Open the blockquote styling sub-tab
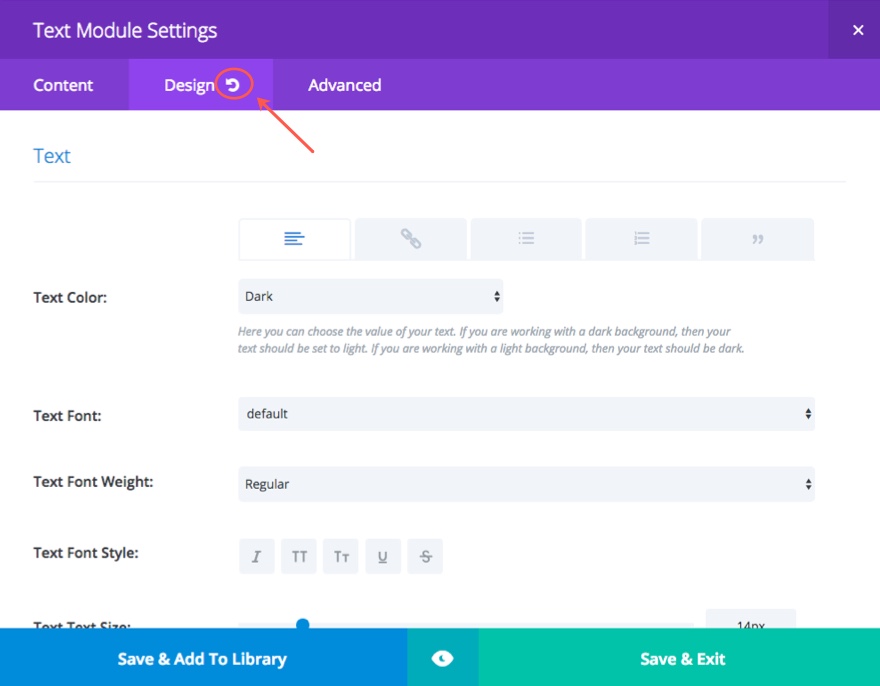This screenshot has height=686, width=880. (758, 239)
